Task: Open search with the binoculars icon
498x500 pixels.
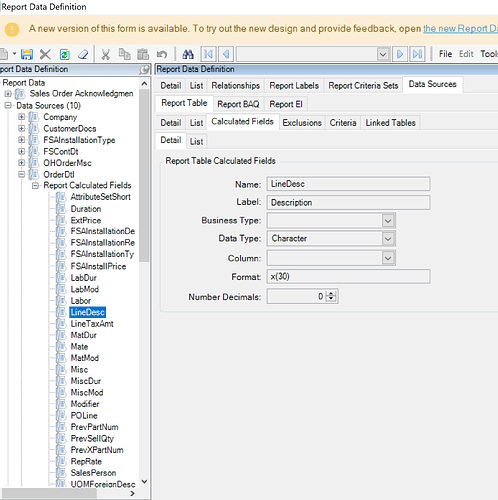Action: (188, 54)
